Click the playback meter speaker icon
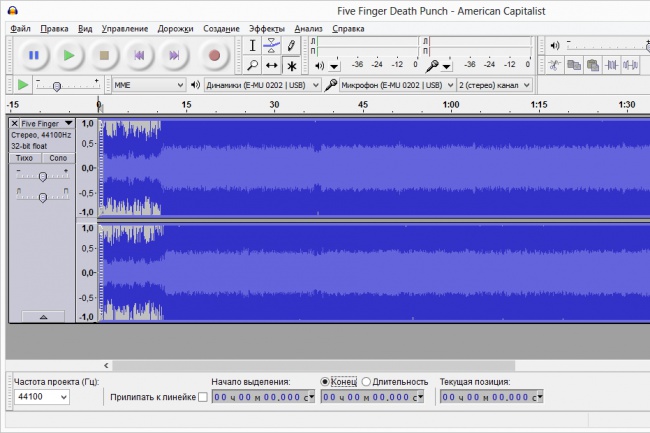 pyautogui.click(x=319, y=65)
